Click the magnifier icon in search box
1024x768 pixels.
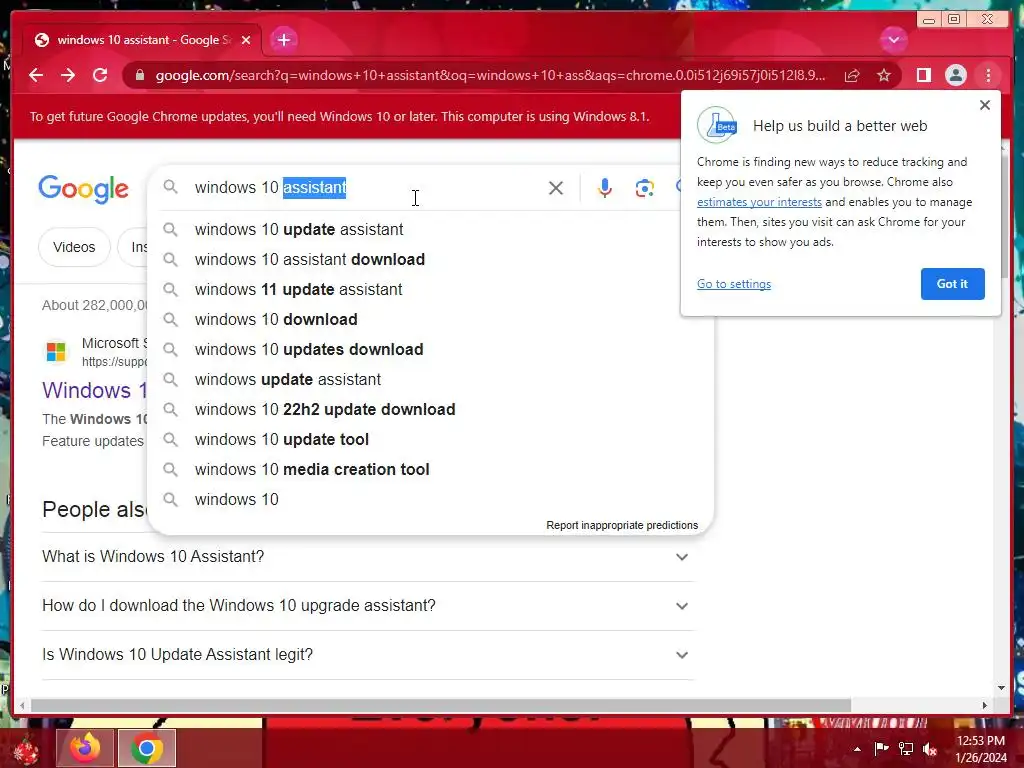point(170,187)
